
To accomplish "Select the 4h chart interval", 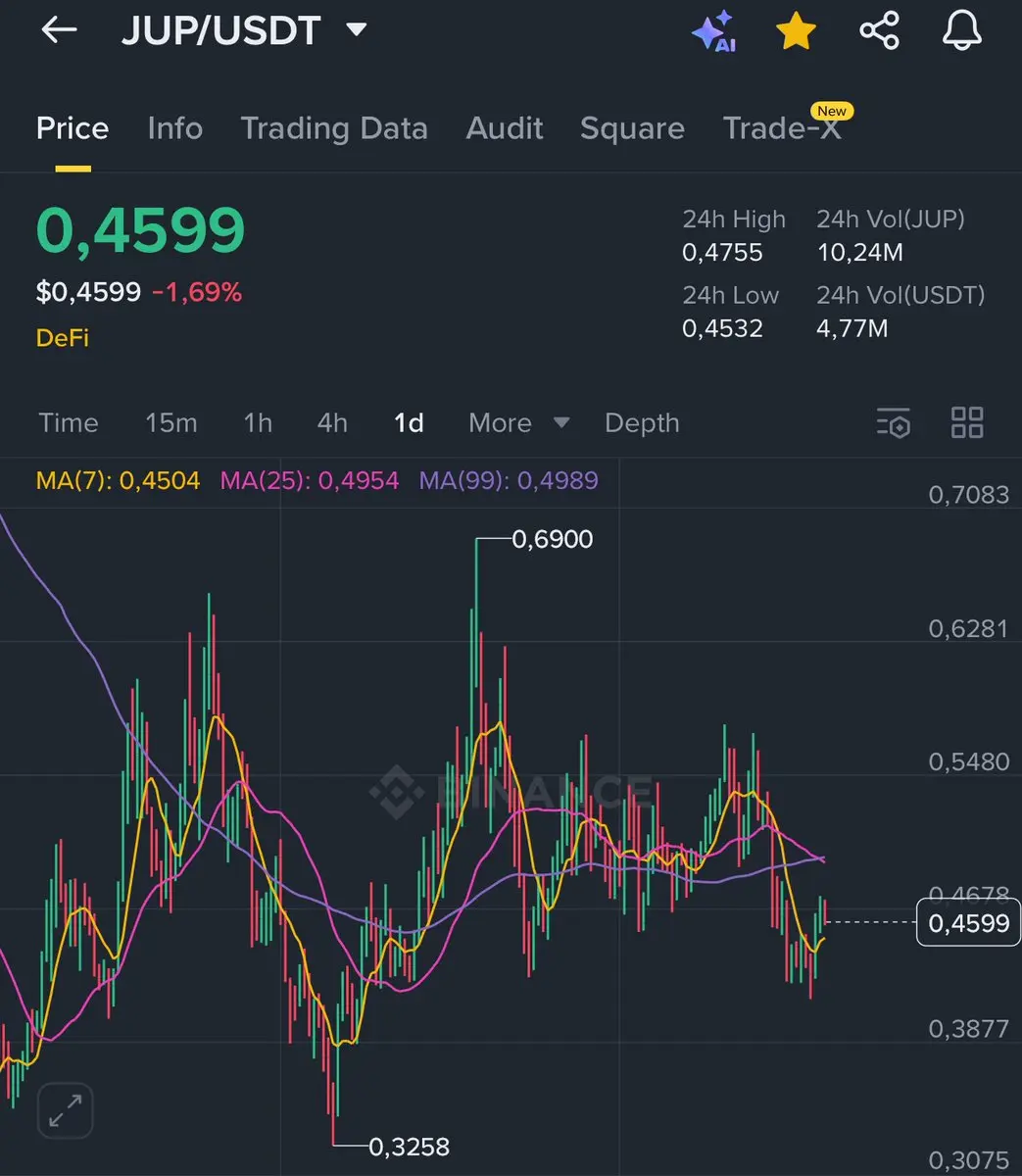I will 332,423.
